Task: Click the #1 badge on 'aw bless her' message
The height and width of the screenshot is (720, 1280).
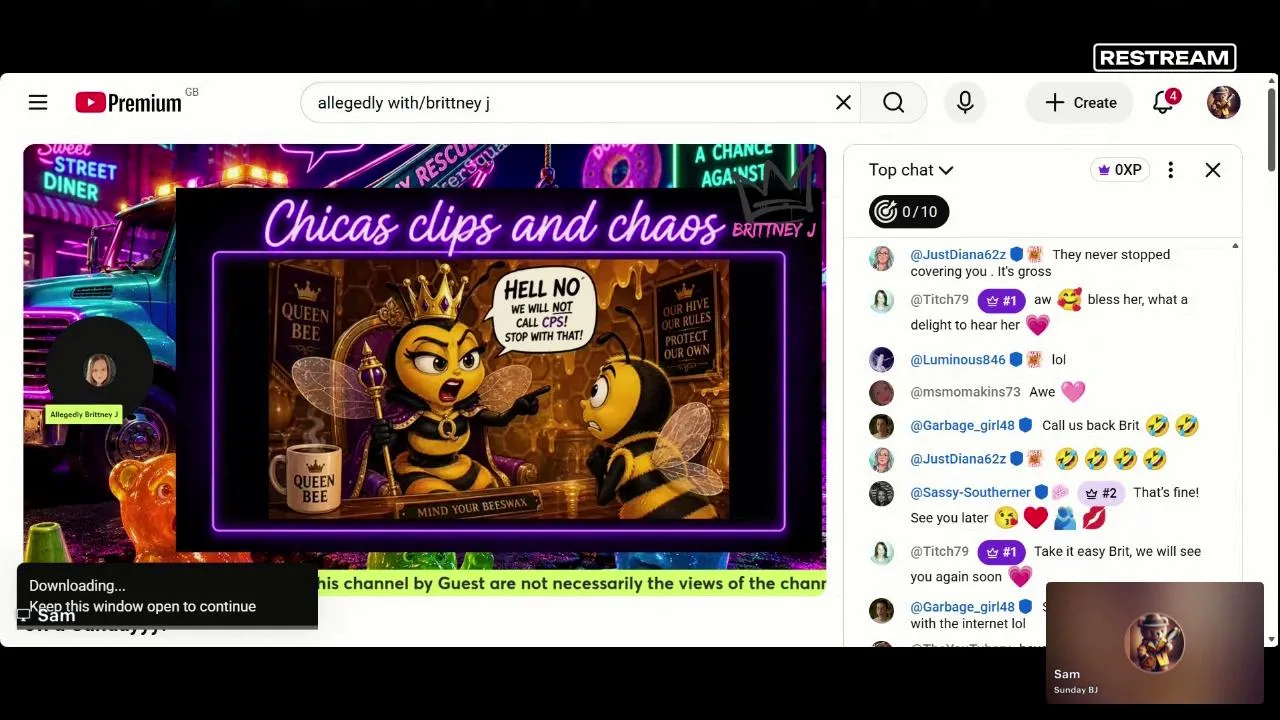Action: tap(1001, 300)
